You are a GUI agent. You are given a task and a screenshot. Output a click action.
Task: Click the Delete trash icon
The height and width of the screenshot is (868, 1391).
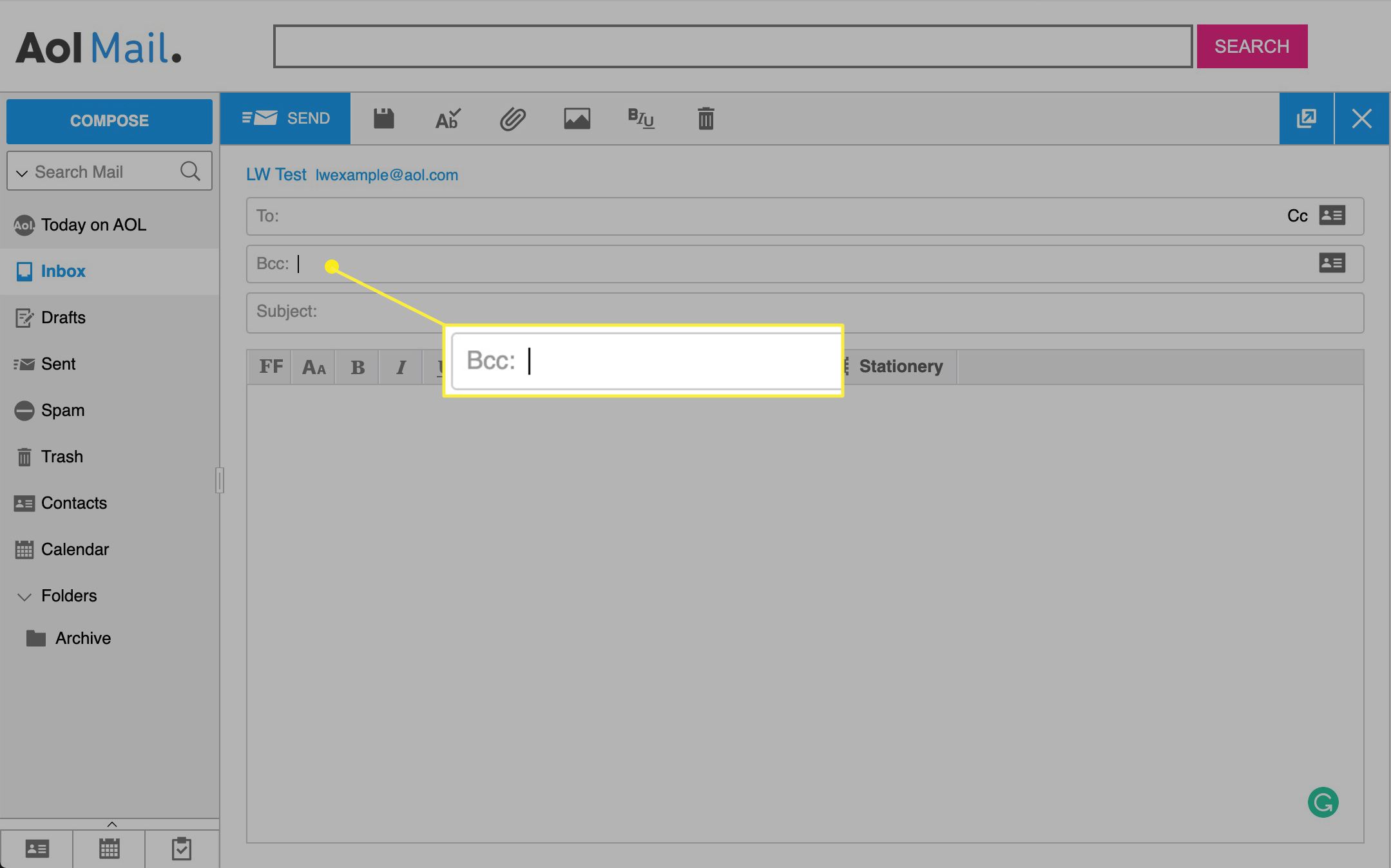[x=707, y=118]
